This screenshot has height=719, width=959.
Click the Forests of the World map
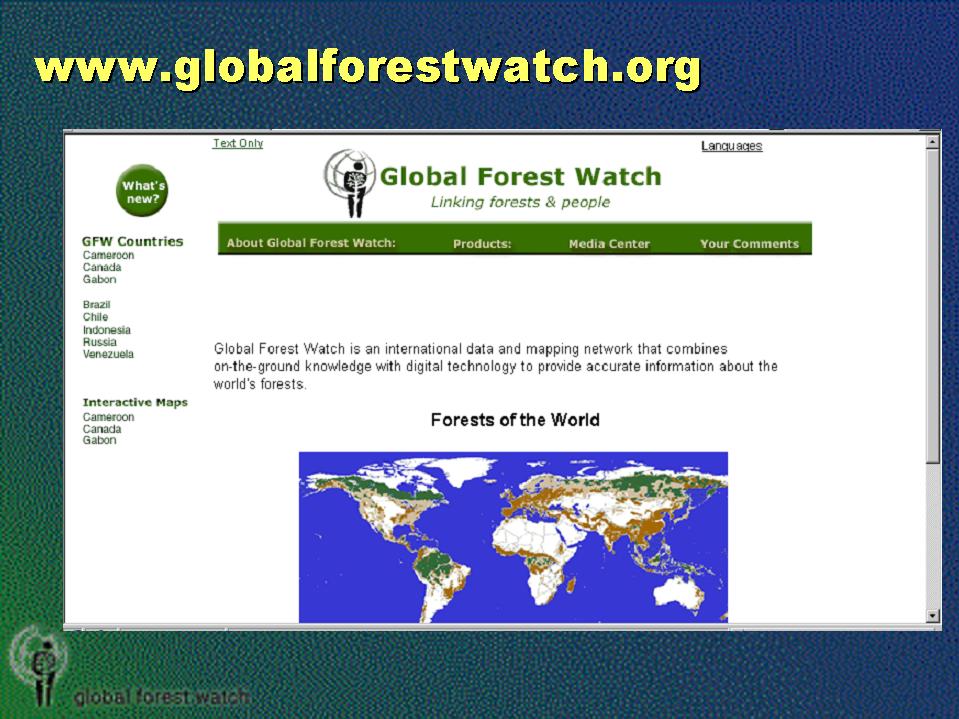tap(513, 537)
